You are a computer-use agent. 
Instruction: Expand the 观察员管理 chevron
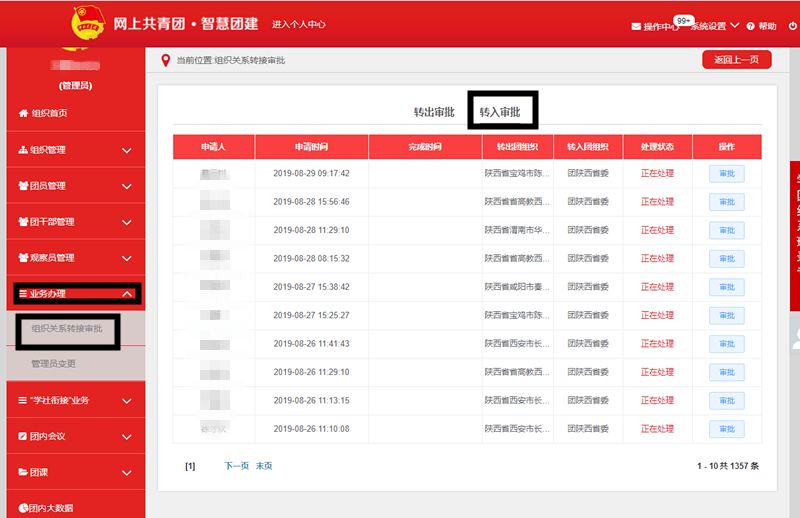127,259
